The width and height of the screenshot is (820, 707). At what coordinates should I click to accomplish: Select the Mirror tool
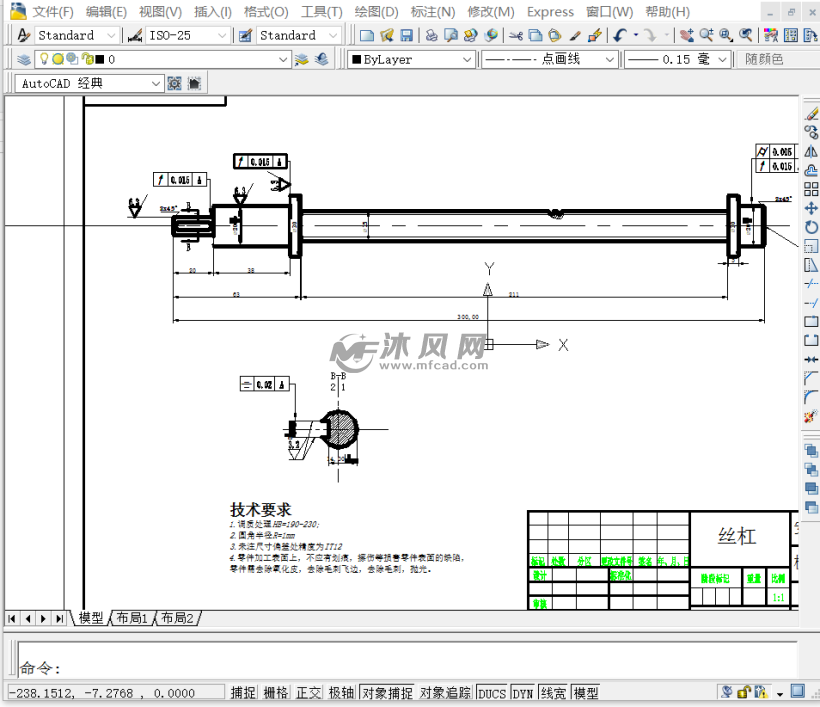coord(811,151)
